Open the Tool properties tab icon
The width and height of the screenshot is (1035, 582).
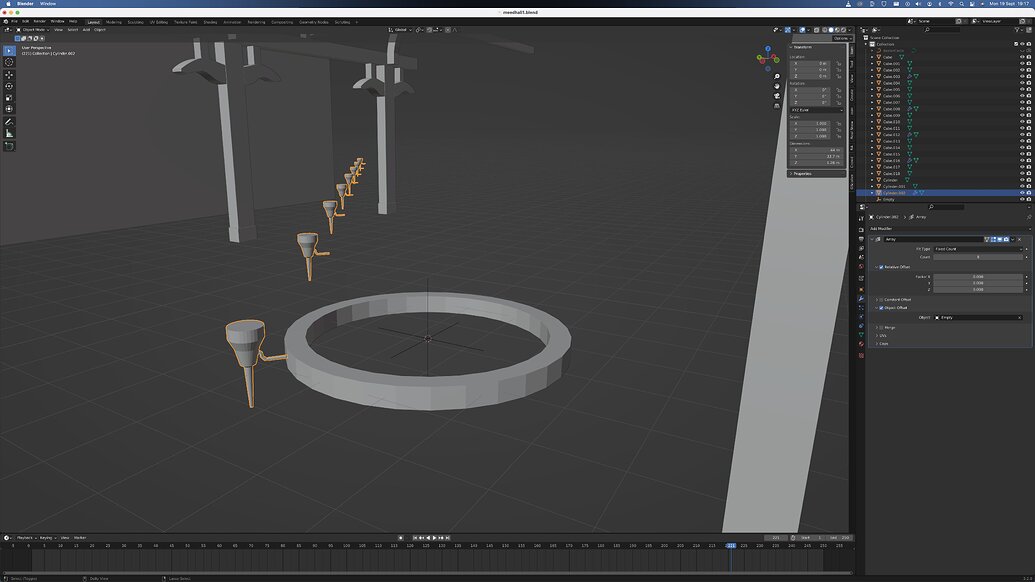pyautogui.click(x=861, y=218)
